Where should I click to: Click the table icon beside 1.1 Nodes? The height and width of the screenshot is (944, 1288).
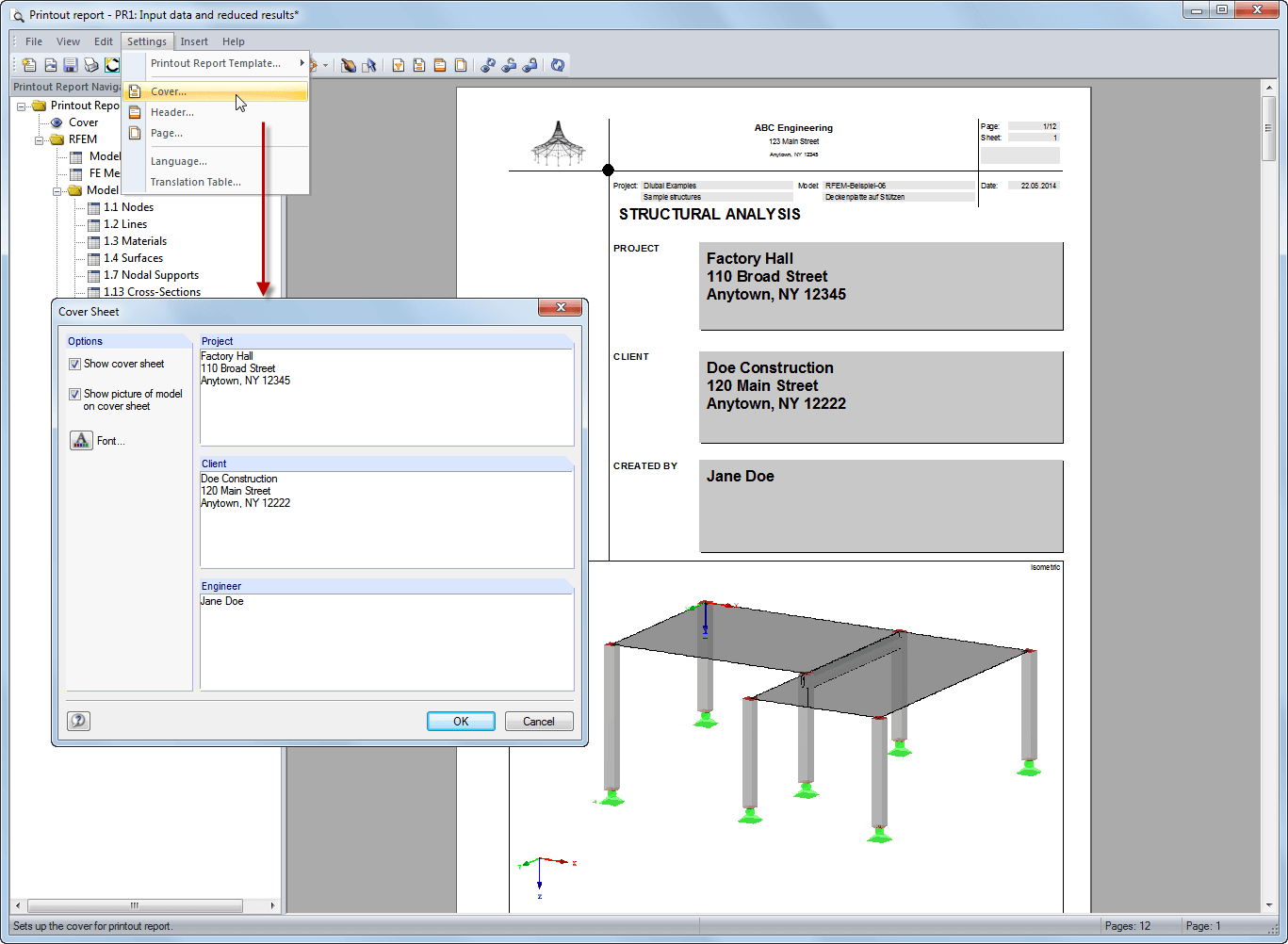(x=93, y=207)
